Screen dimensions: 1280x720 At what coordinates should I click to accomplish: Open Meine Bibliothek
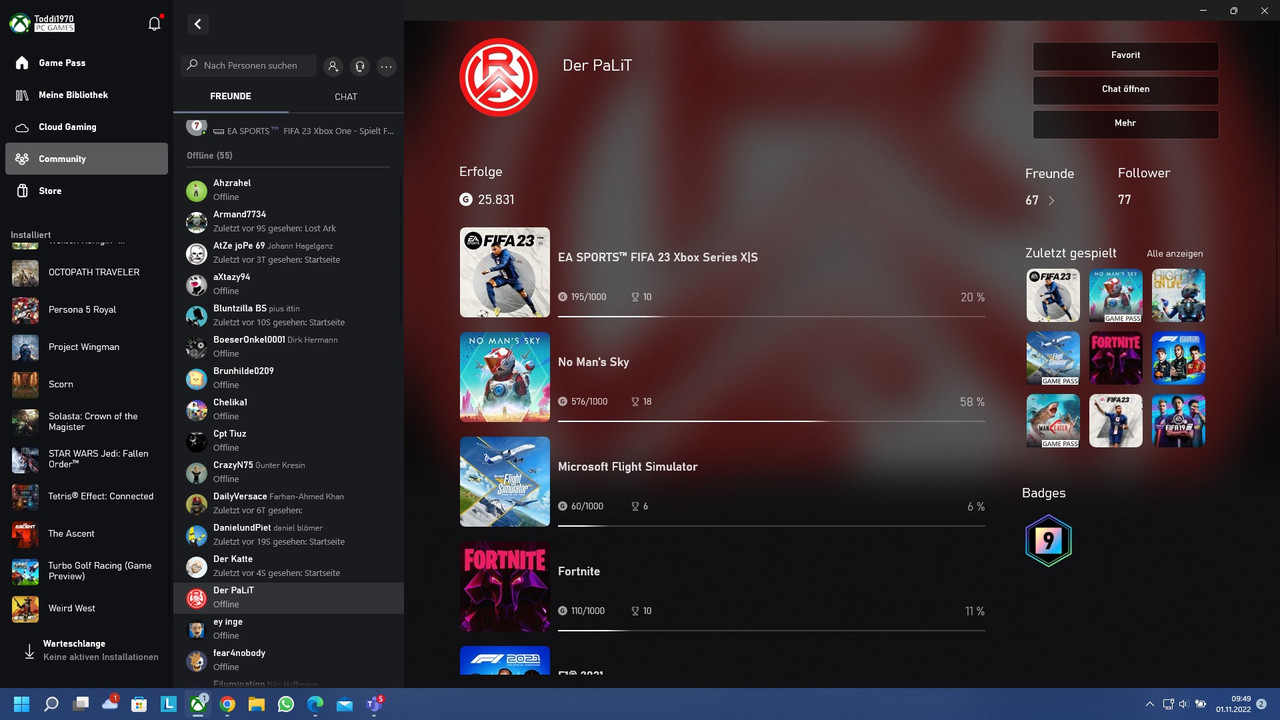[87, 95]
